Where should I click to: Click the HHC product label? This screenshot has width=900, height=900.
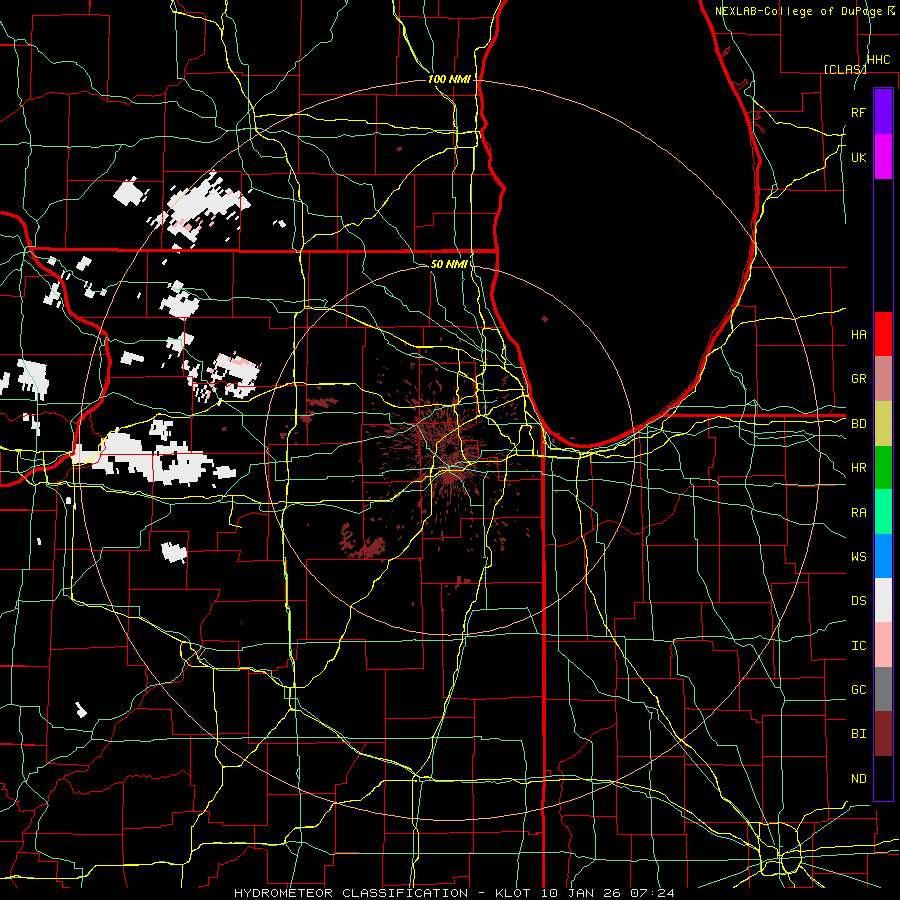879,60
